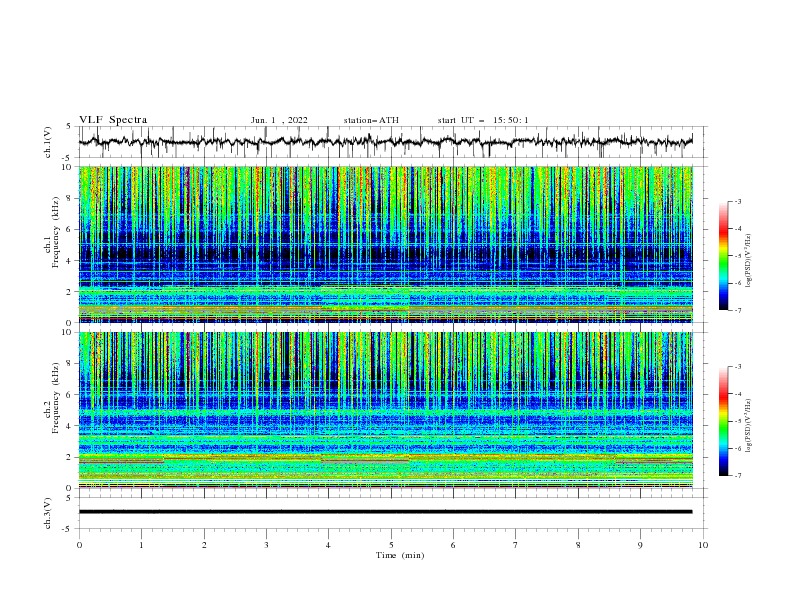
Task: Click the "6" kHz tick on ch.2 frequency axis
Action: point(68,395)
